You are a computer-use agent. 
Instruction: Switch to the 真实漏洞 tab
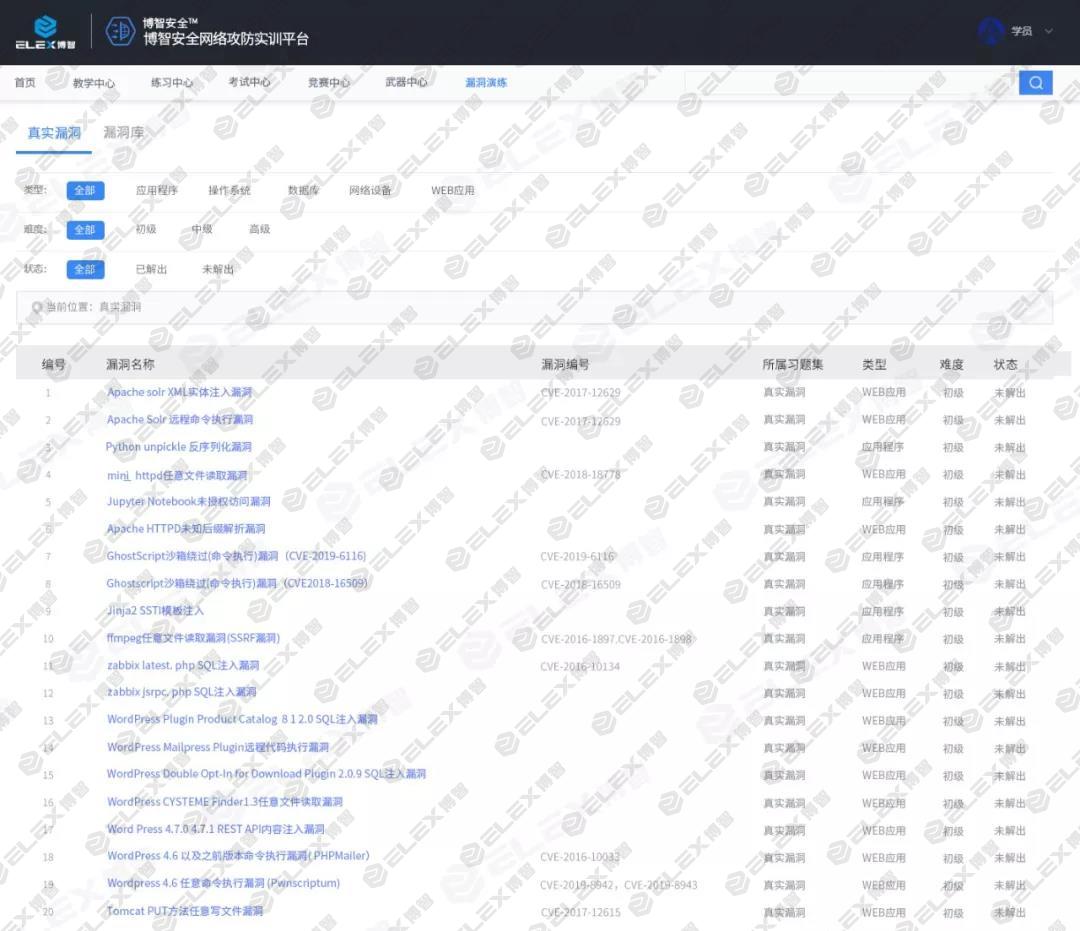point(54,133)
